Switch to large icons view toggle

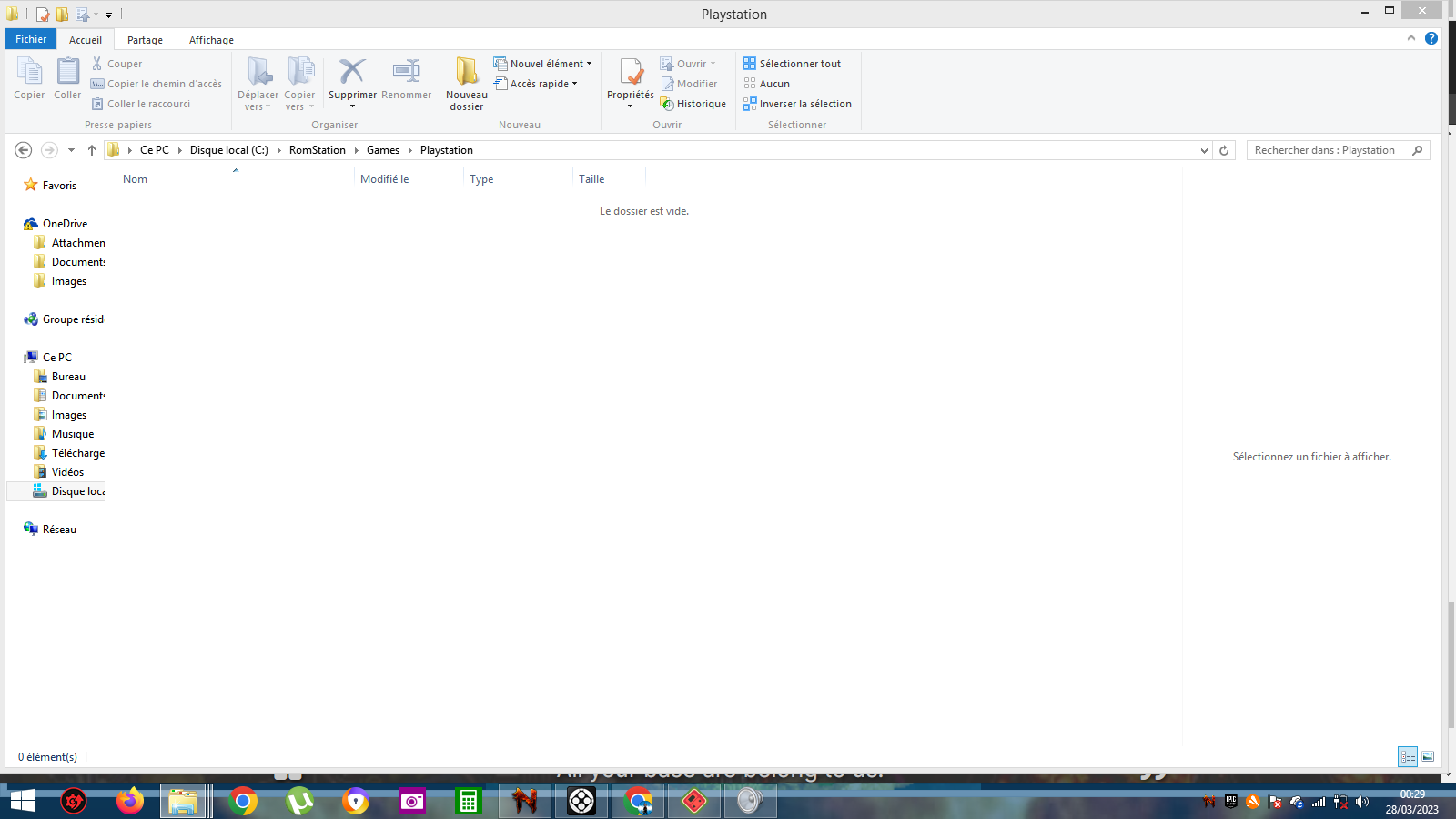1428,756
